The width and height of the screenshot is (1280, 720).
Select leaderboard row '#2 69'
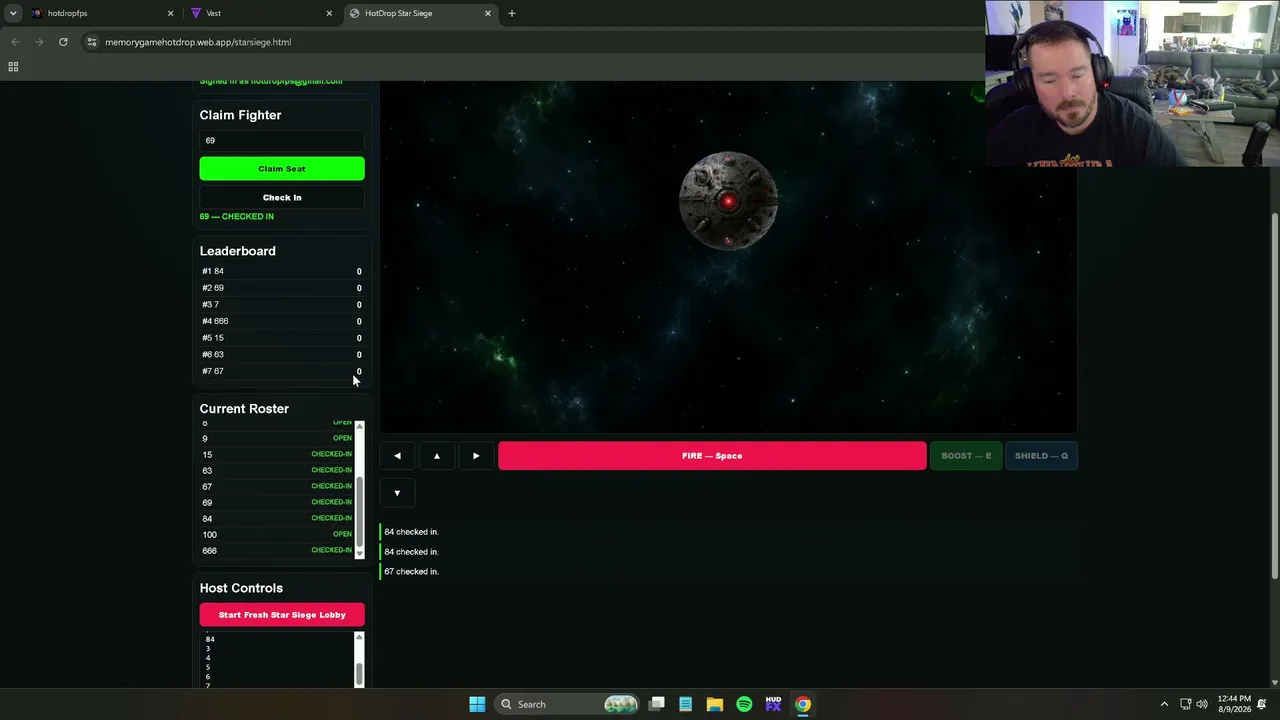[282, 288]
